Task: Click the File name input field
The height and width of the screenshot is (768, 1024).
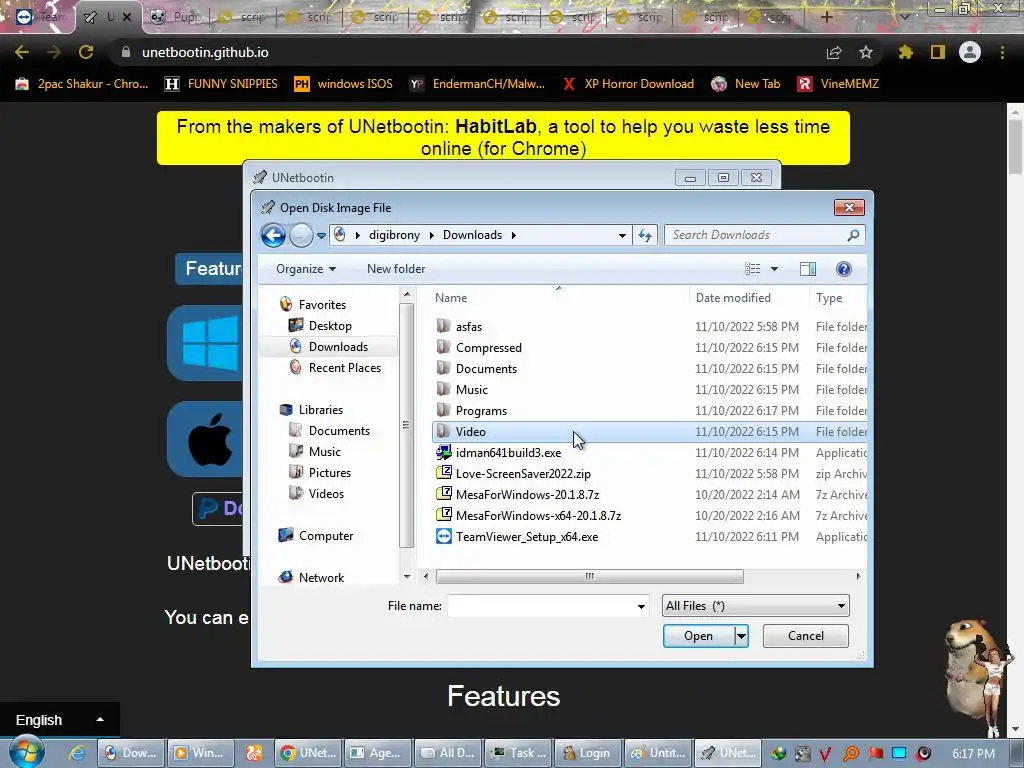Action: point(541,607)
